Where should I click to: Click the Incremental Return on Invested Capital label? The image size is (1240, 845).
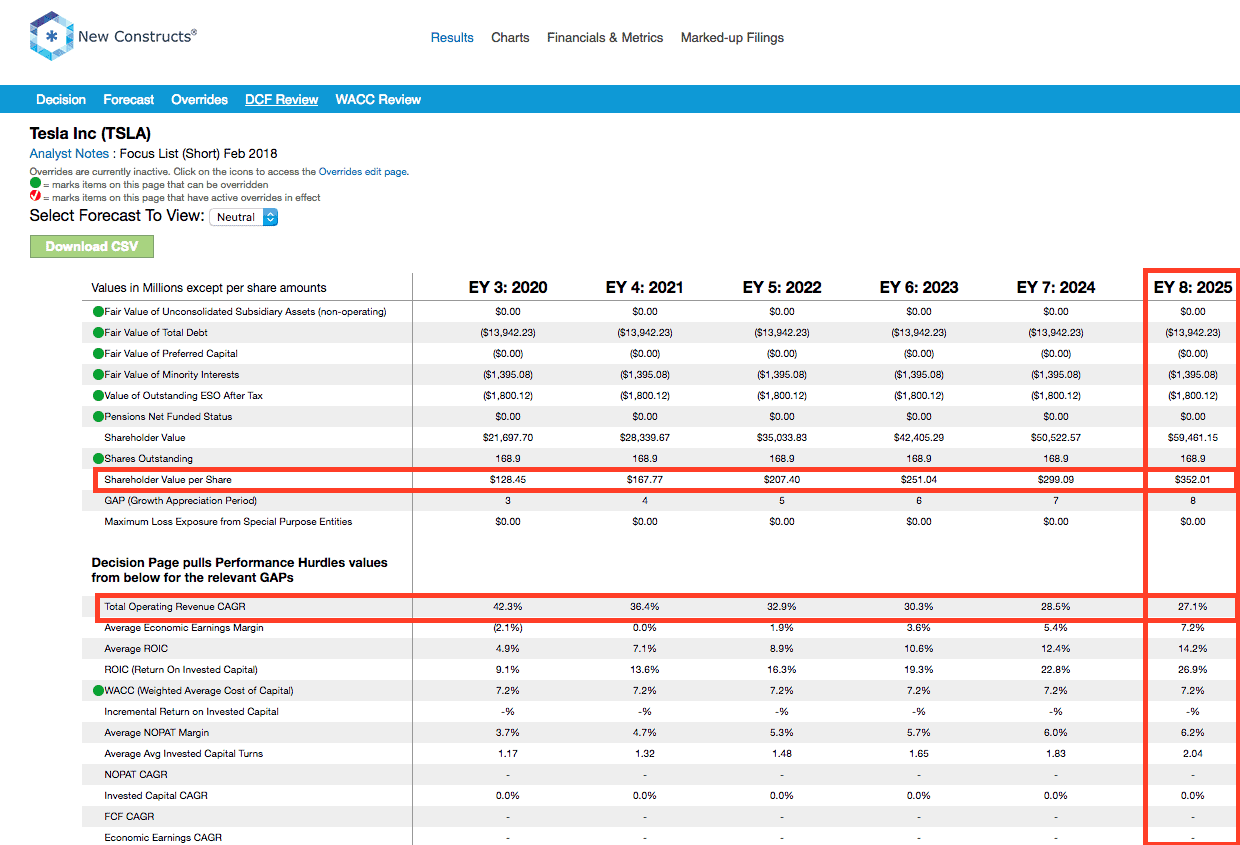click(192, 711)
